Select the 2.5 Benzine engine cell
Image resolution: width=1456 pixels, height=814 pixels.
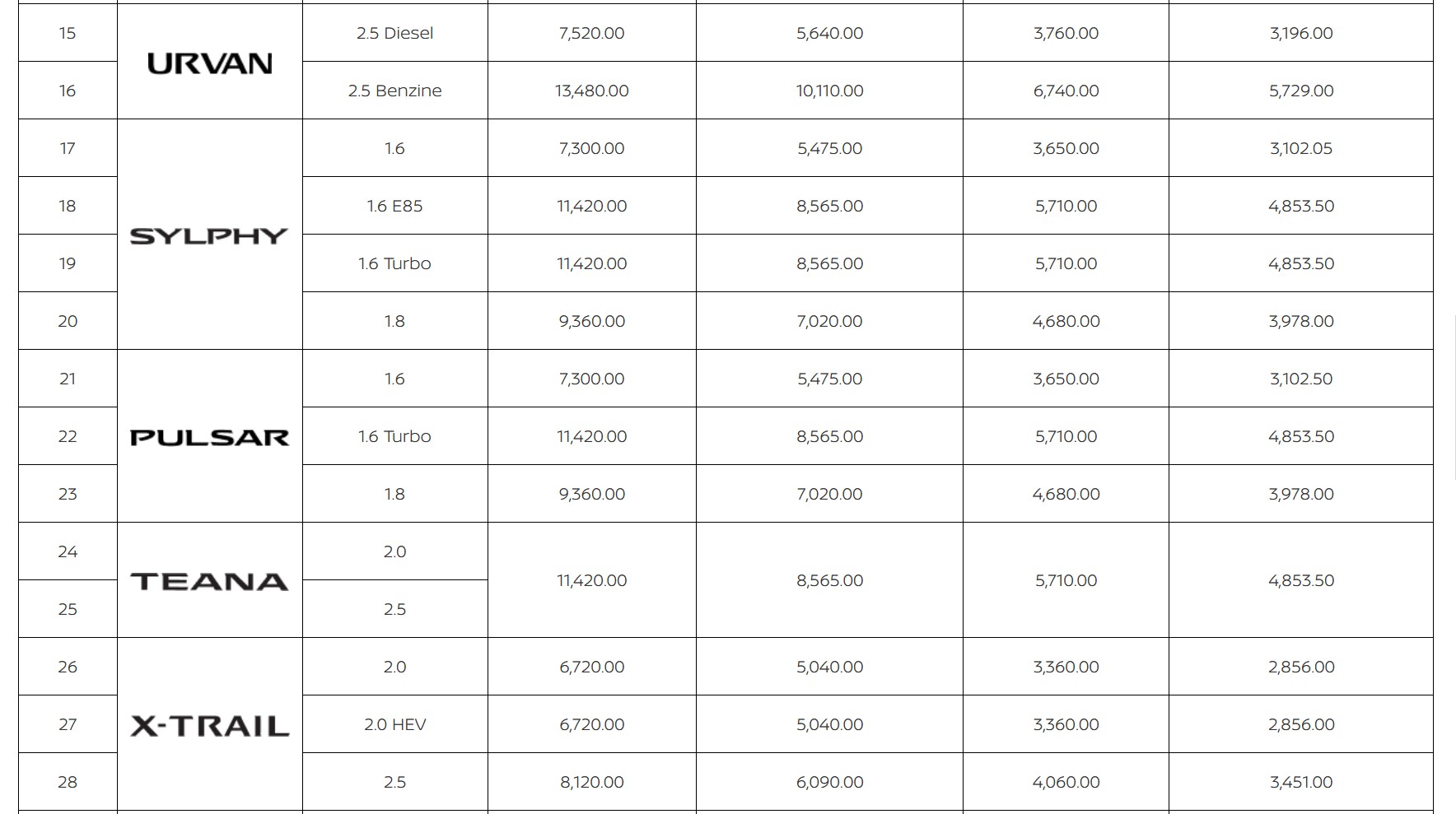394,91
